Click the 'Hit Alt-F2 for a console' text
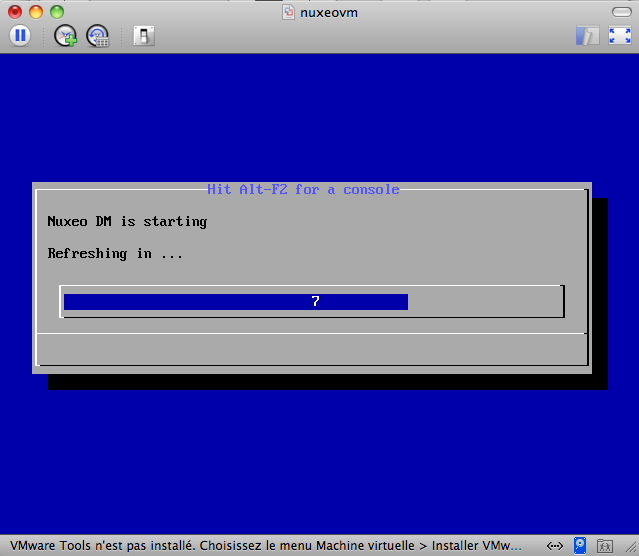 tap(303, 190)
